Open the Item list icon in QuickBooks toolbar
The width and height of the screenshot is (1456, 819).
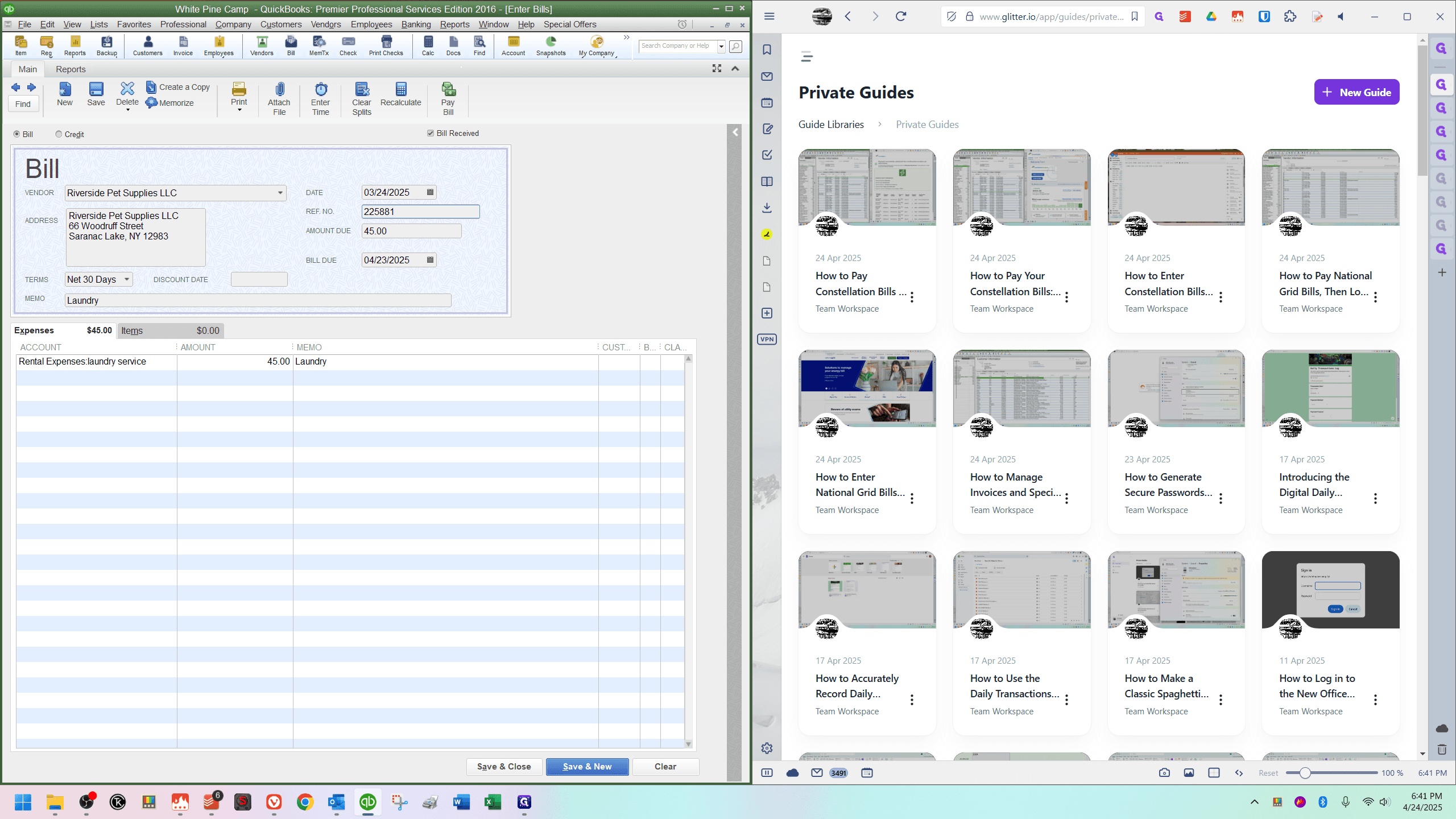[x=20, y=45]
